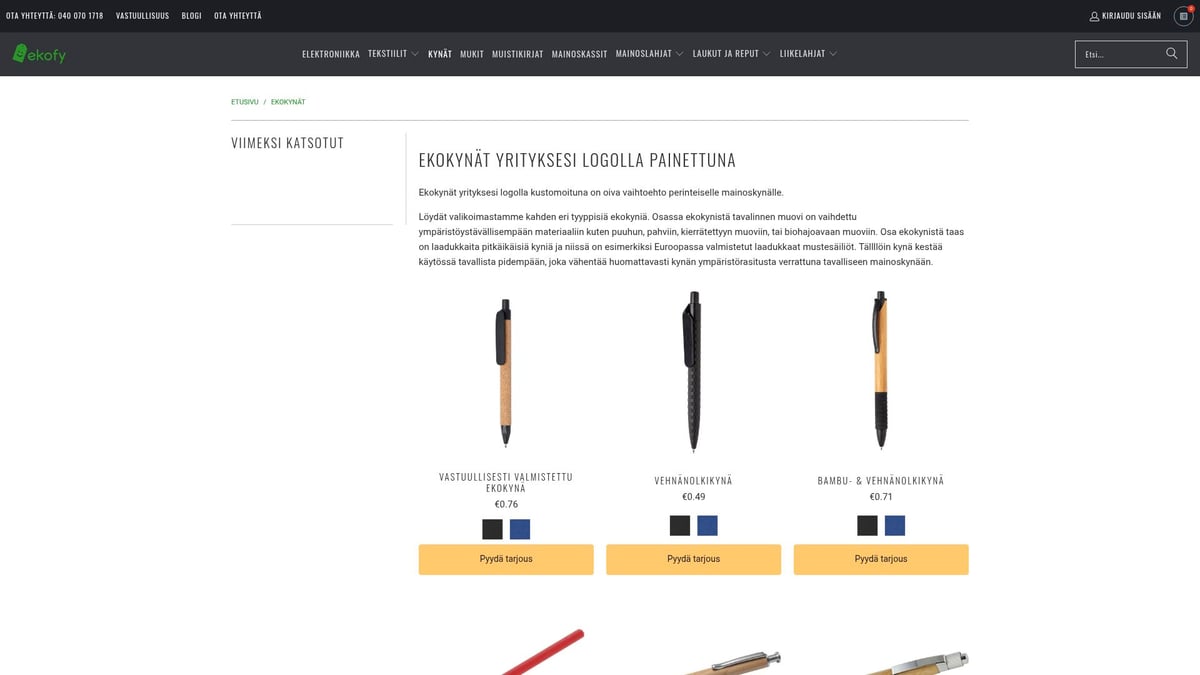1200x675 pixels.
Task: Click the user icon beside Kirjaudu sisään
Action: click(x=1094, y=16)
